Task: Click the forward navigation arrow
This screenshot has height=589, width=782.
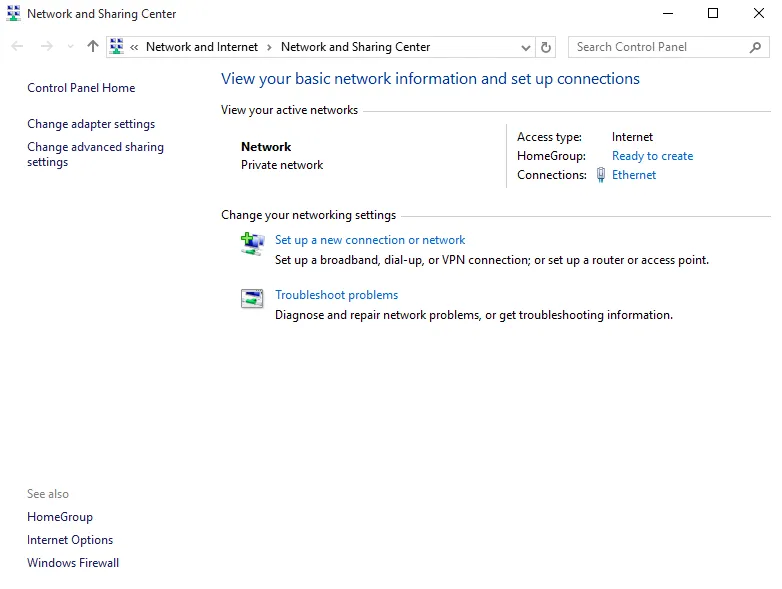Action: 46,47
